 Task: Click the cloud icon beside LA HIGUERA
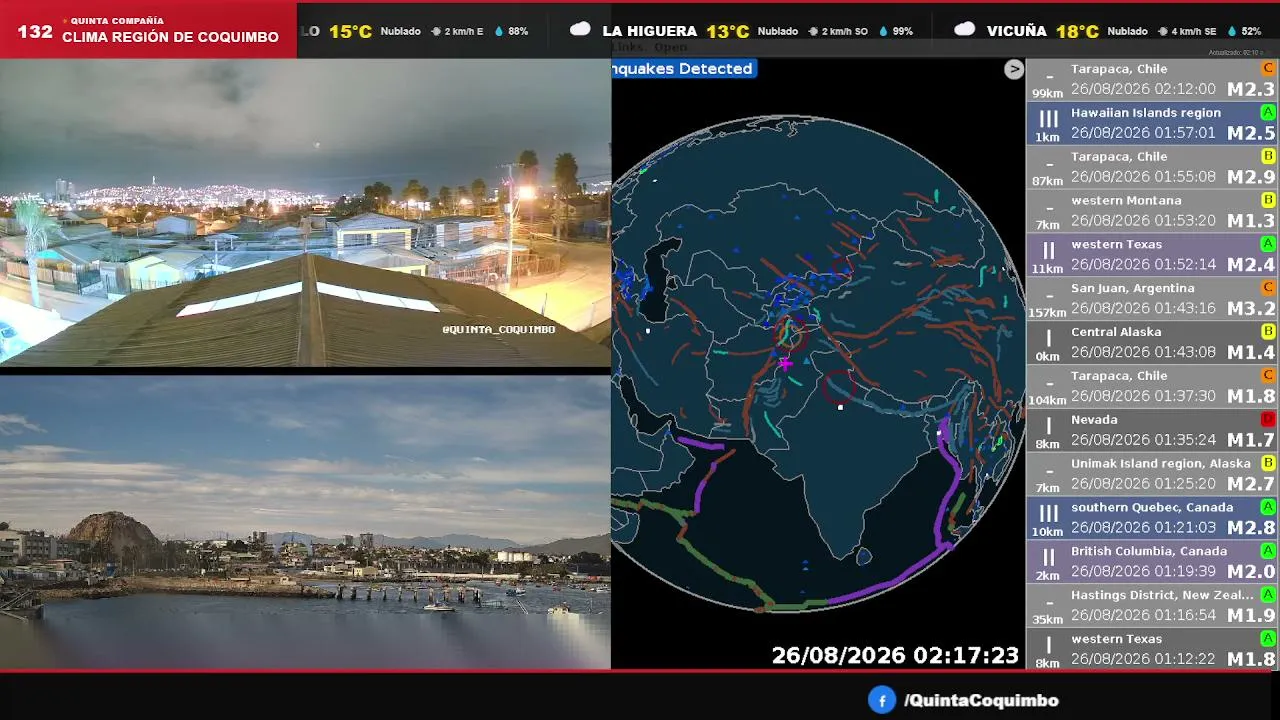pyautogui.click(x=580, y=30)
